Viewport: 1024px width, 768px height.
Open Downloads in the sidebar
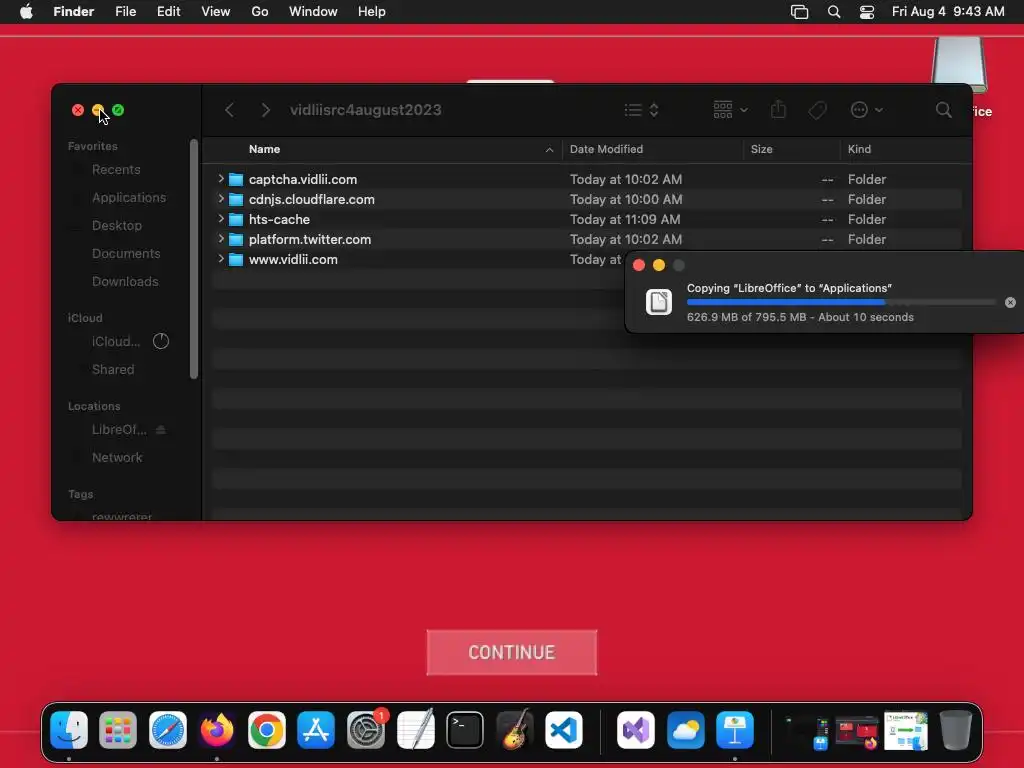125,281
